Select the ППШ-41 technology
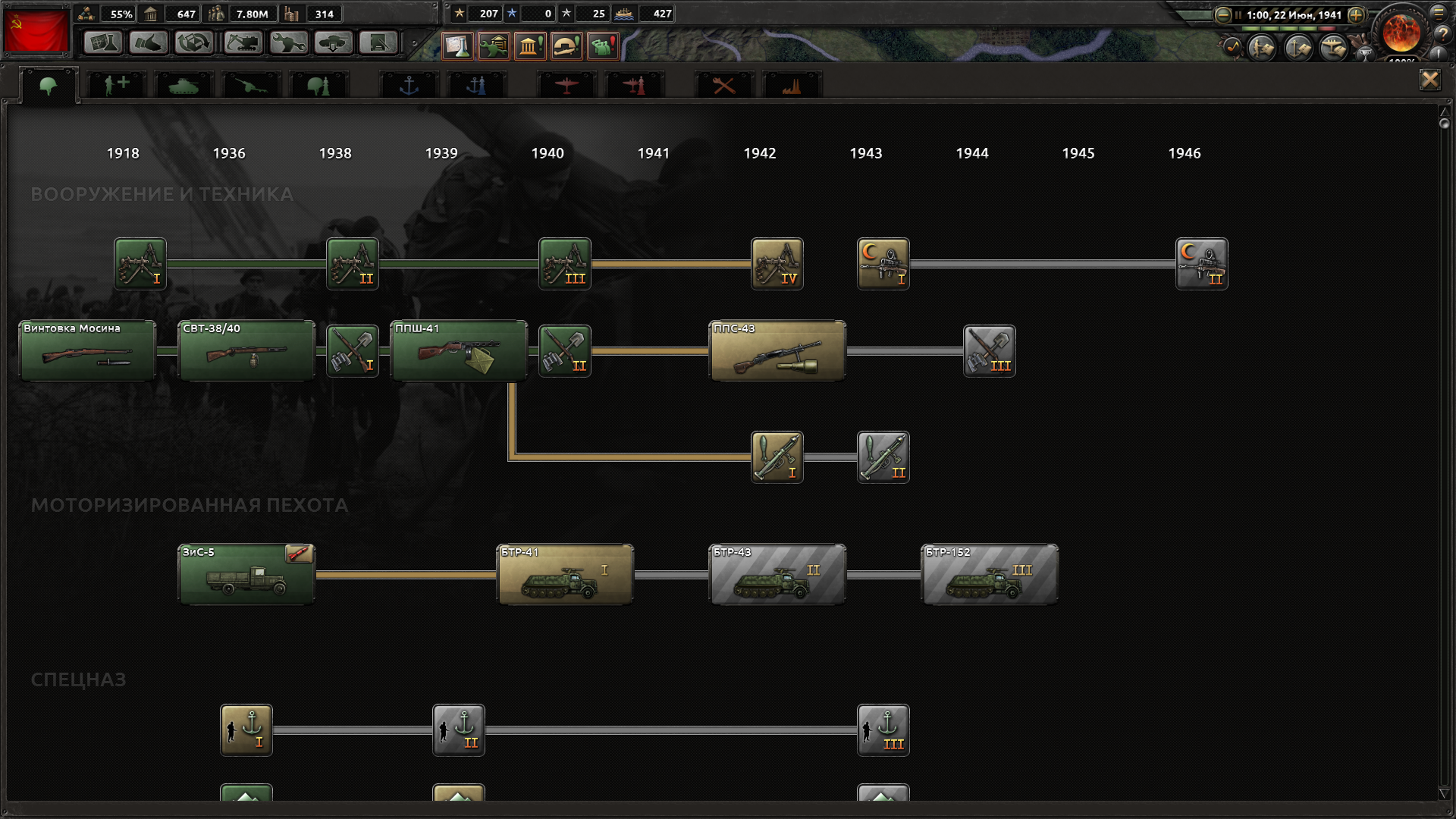Viewport: 1456px width, 819px height. pyautogui.click(x=459, y=350)
